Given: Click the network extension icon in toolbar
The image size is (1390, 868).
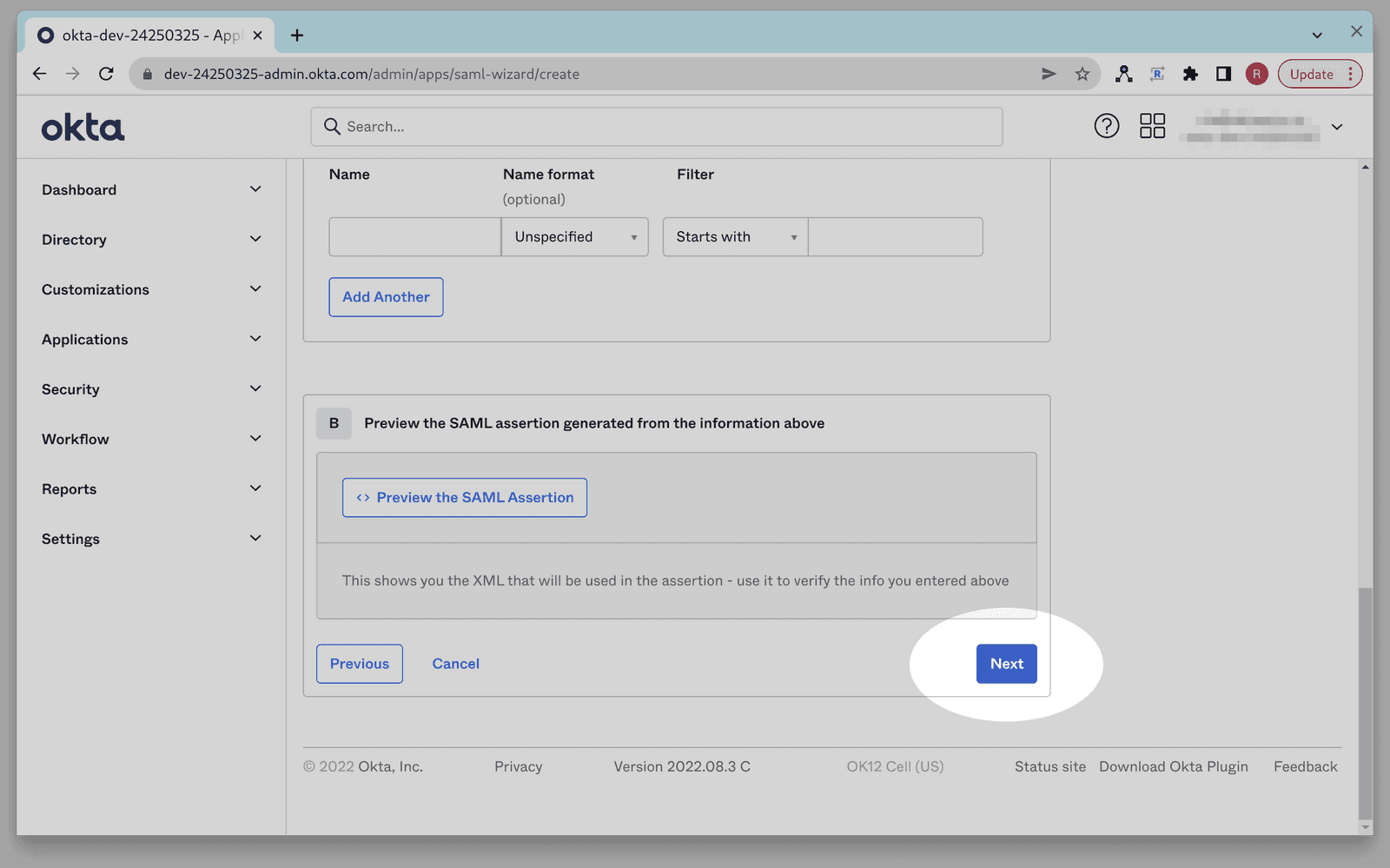Looking at the screenshot, I should (x=1124, y=74).
